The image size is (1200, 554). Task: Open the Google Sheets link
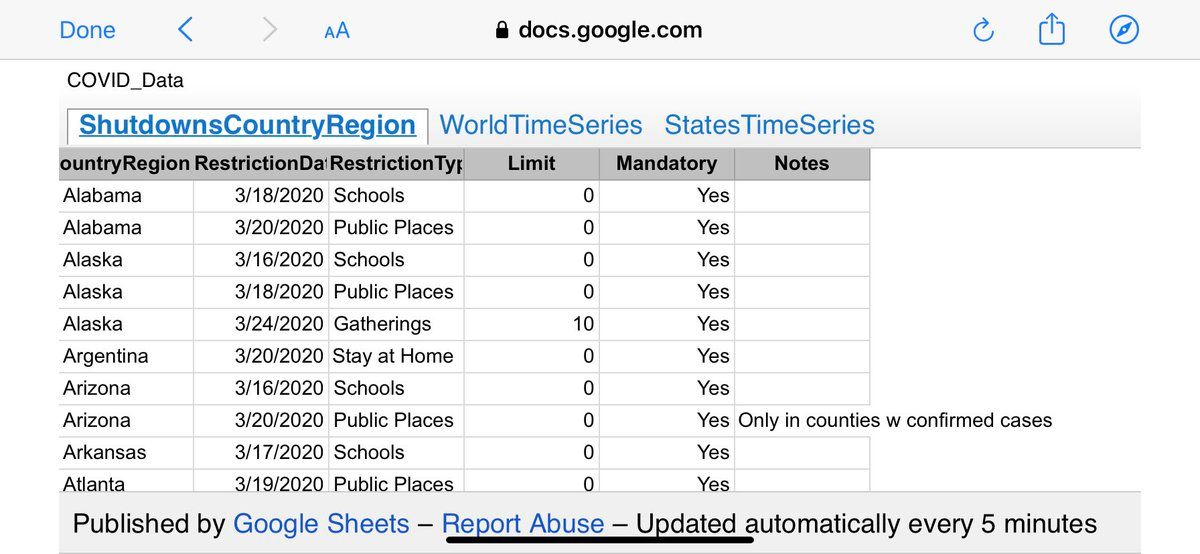[x=321, y=524]
